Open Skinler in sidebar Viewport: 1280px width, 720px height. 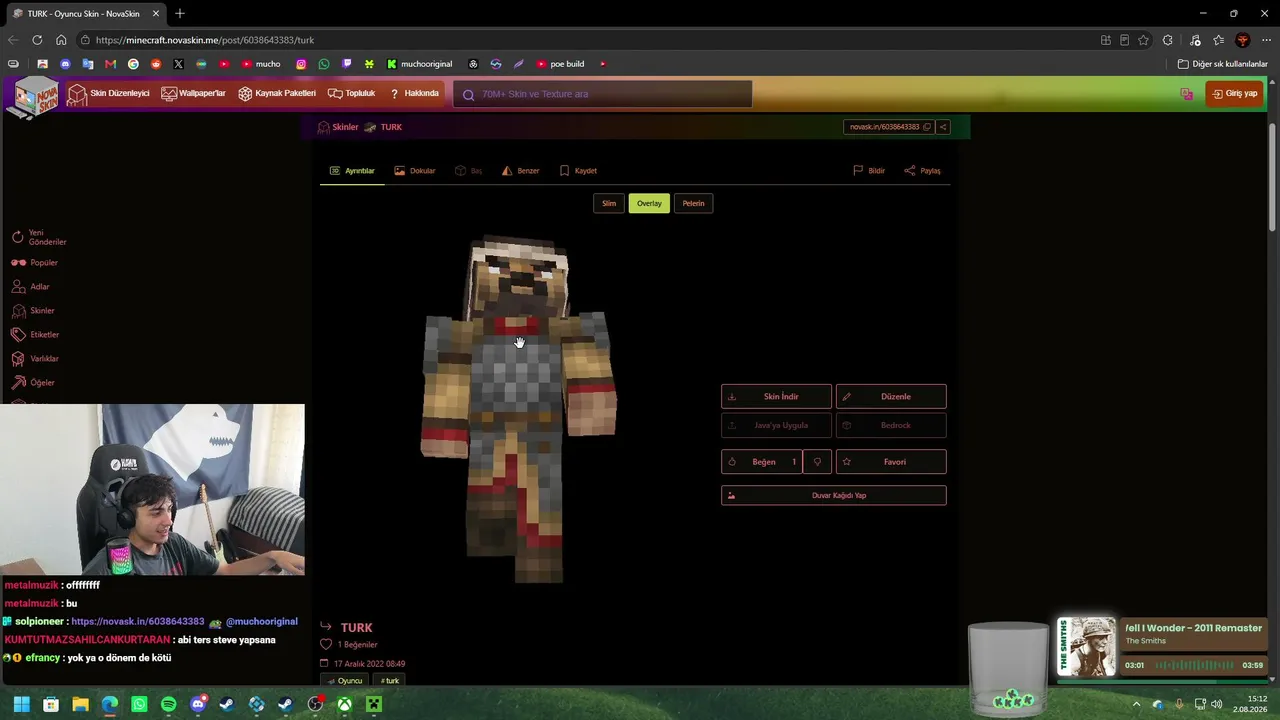[x=33, y=311]
